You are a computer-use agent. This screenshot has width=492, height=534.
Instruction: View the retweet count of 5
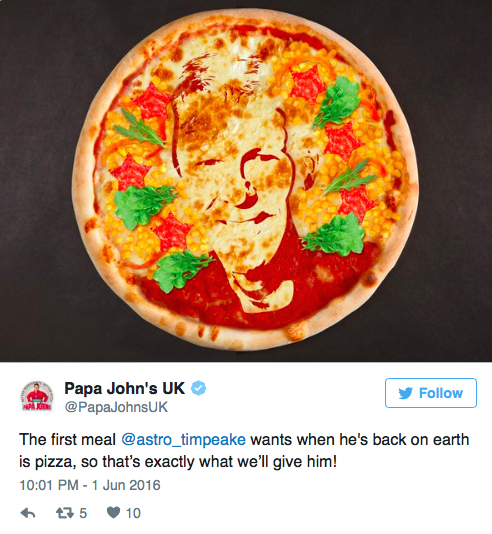83,513
